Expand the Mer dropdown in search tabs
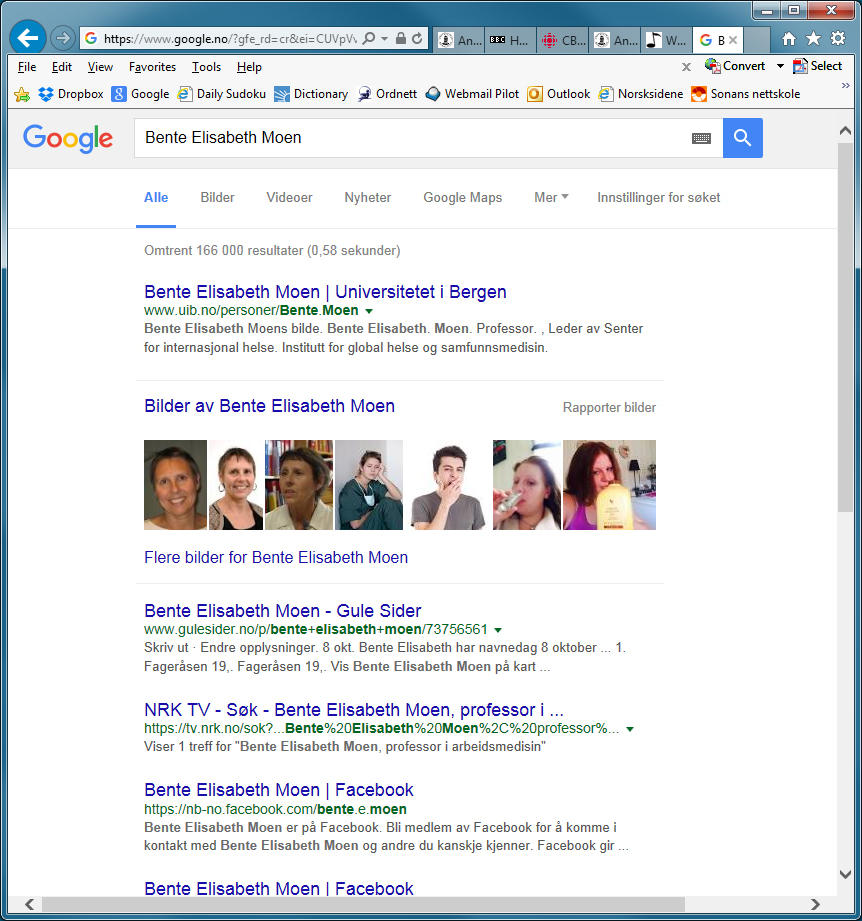 coord(551,198)
